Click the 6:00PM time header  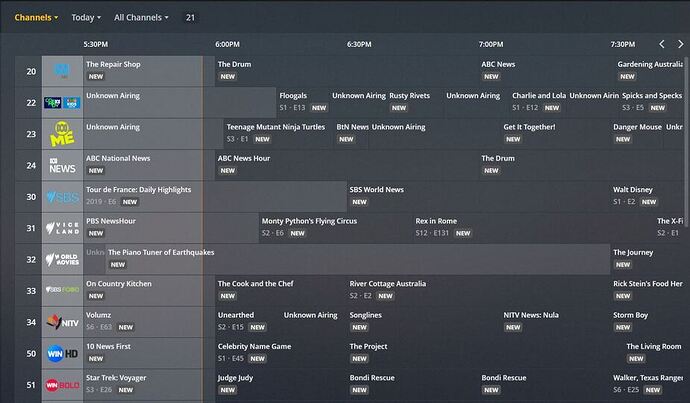pyautogui.click(x=228, y=44)
